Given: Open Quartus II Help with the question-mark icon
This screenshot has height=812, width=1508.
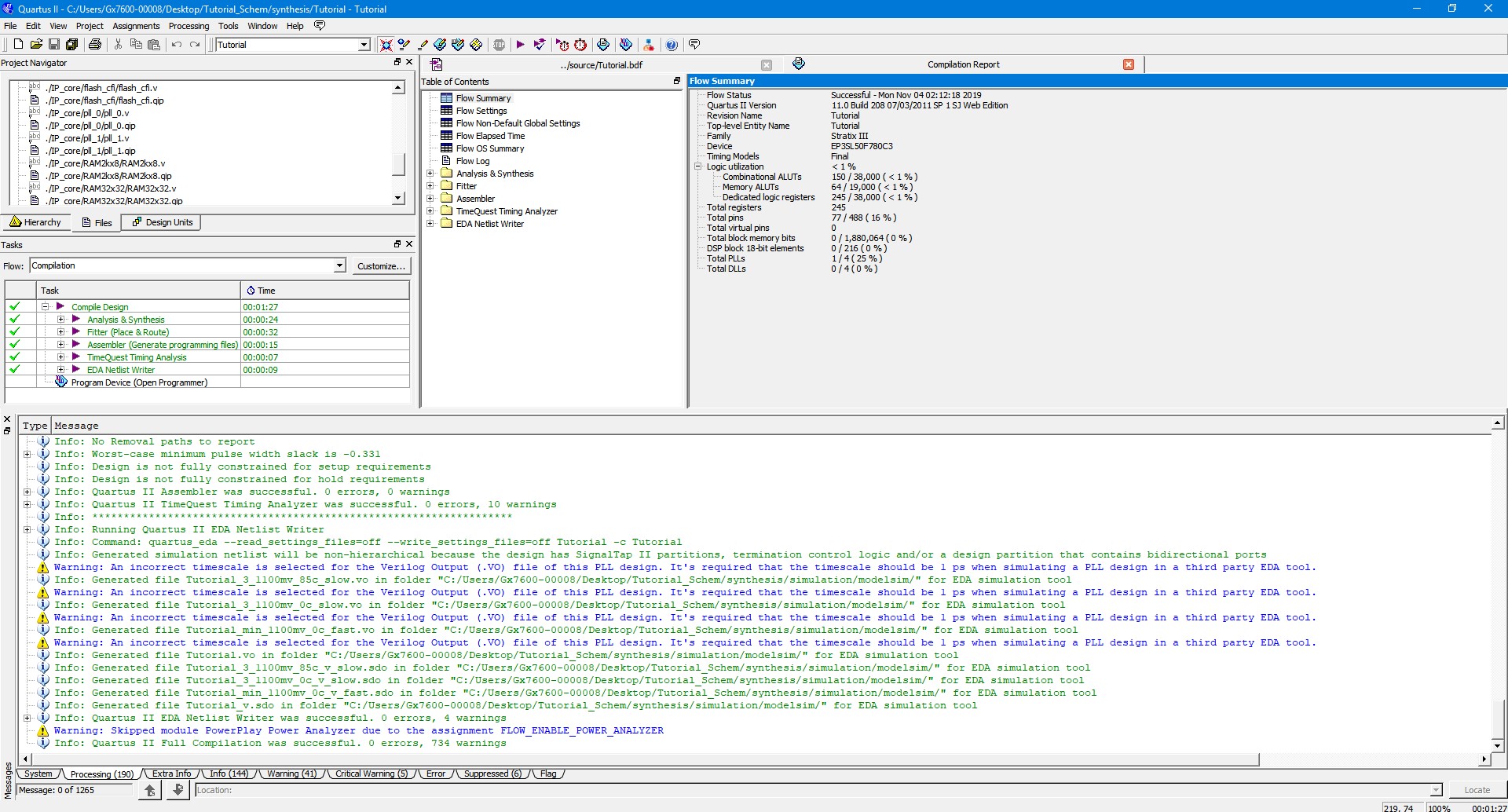Looking at the screenshot, I should (x=672, y=45).
